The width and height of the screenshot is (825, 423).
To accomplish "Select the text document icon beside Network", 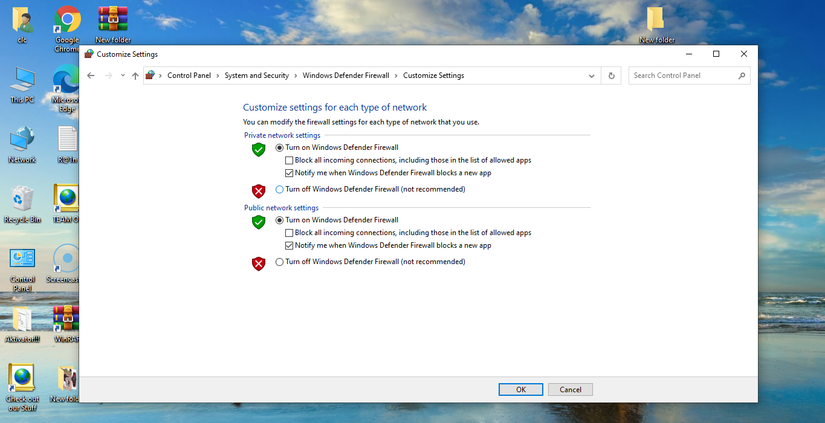I will 67,145.
